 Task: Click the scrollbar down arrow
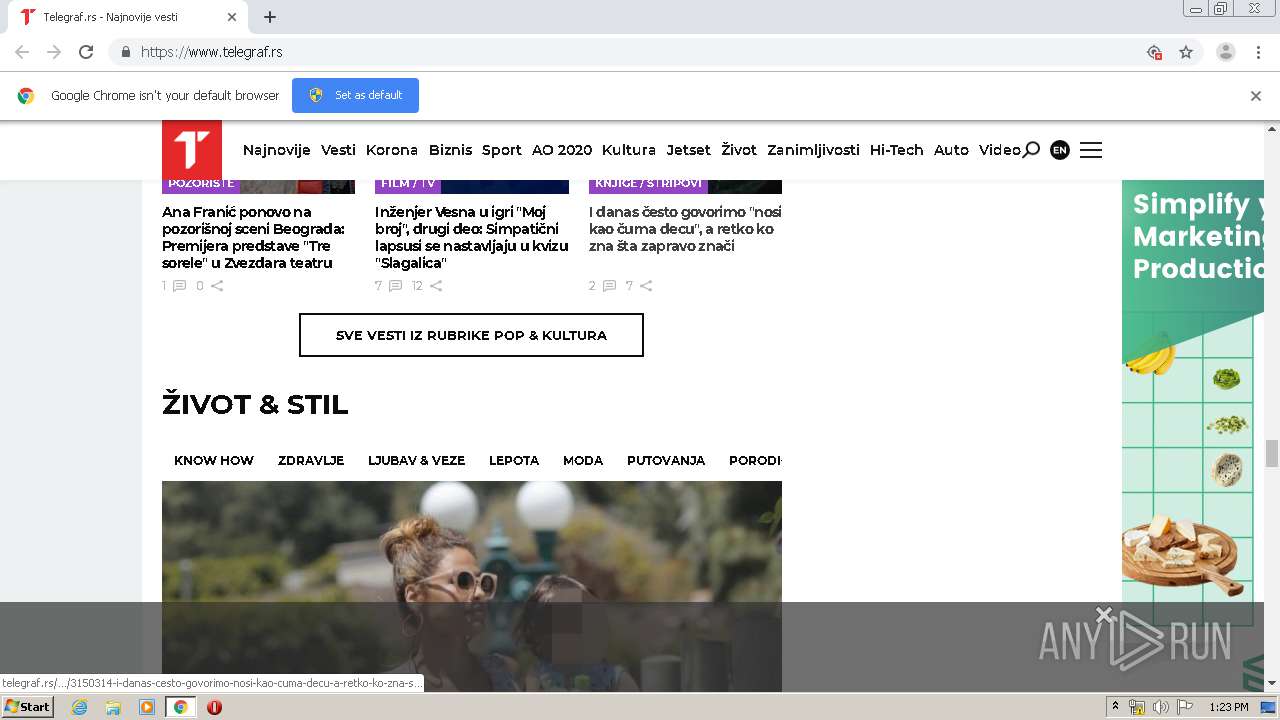(x=1272, y=684)
